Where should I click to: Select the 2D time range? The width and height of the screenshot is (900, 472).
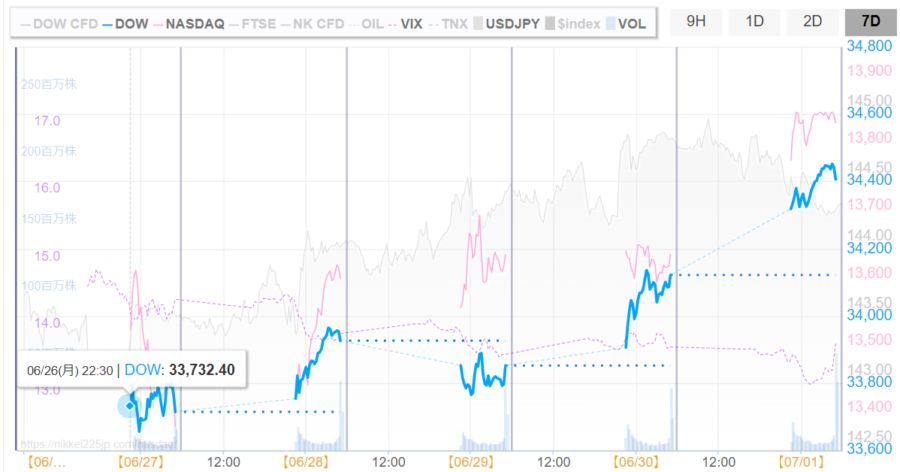point(813,21)
